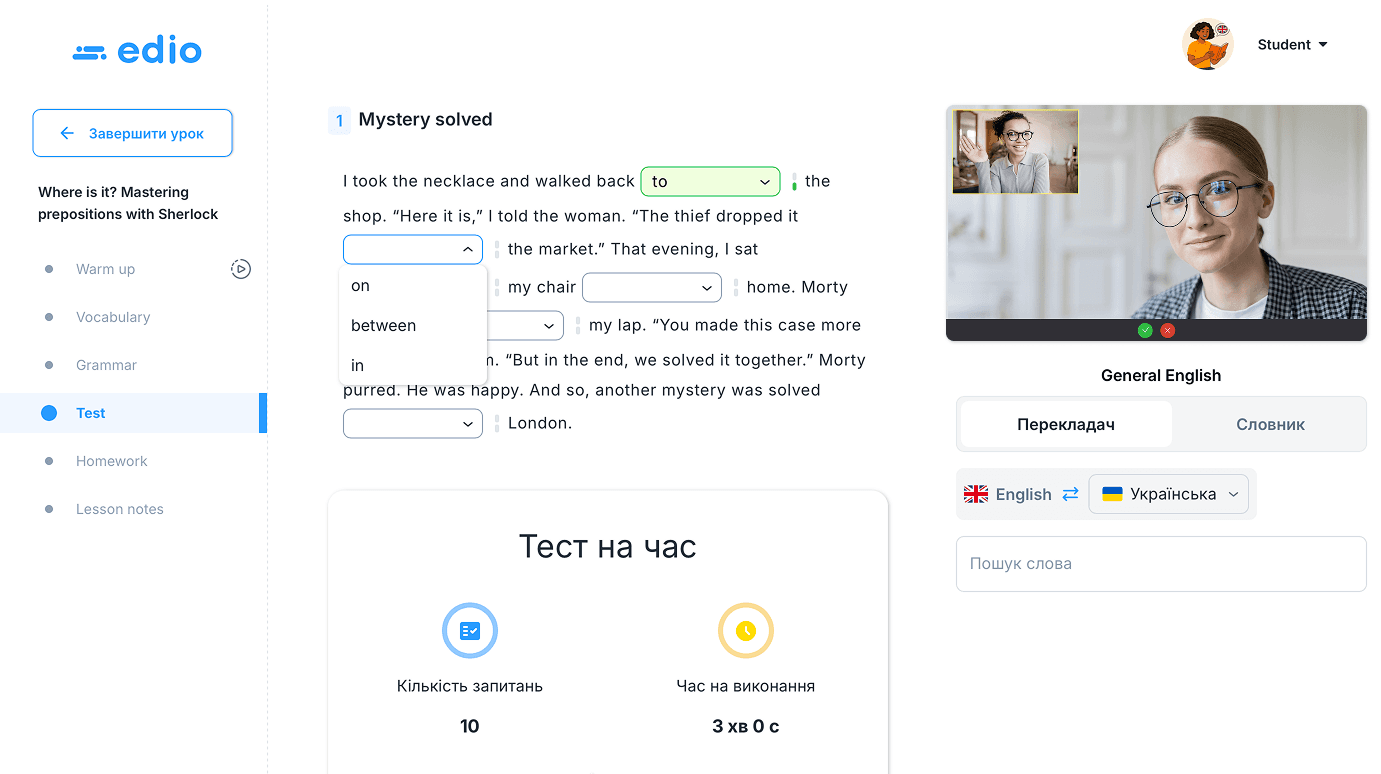Click the 'Mystery solved' heading
Viewport: 1381px width, 774px height.
[425, 120]
